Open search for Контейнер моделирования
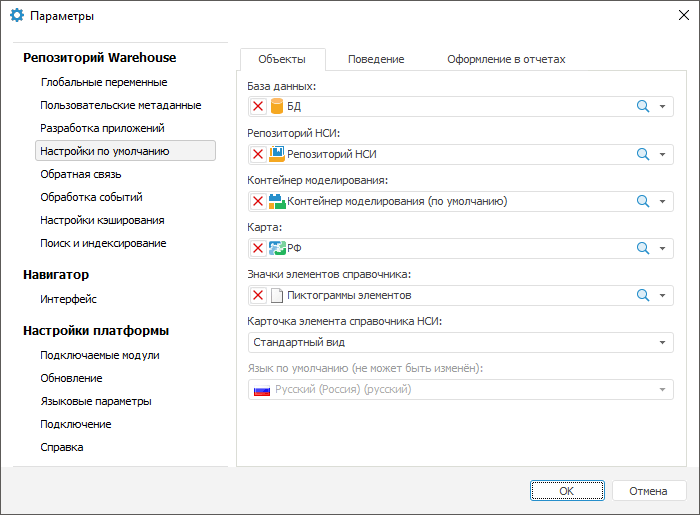The width and height of the screenshot is (700, 515). tap(643, 201)
